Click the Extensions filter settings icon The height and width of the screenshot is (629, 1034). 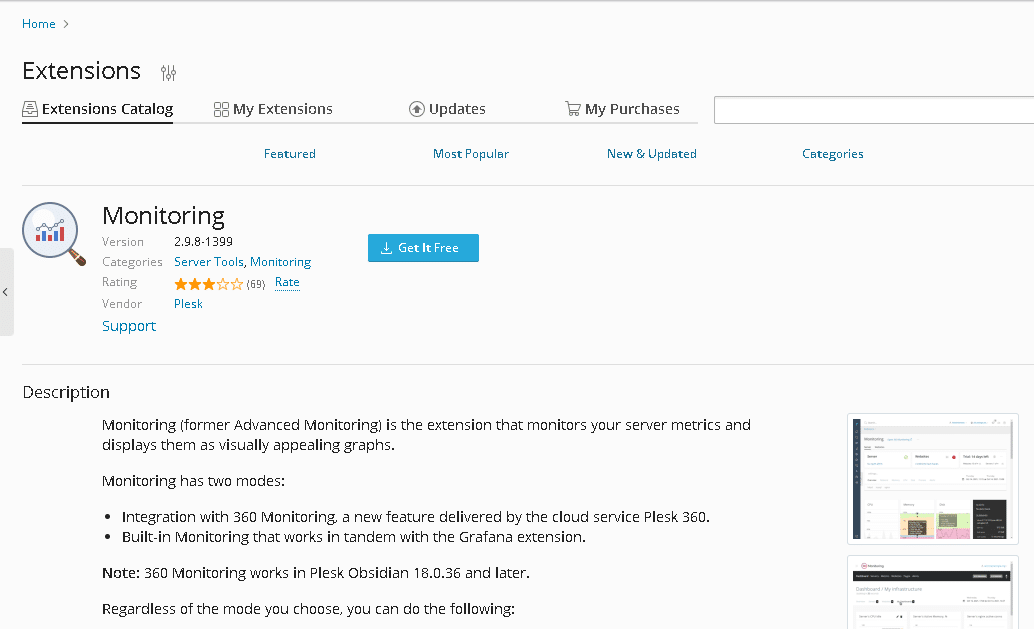[168, 72]
